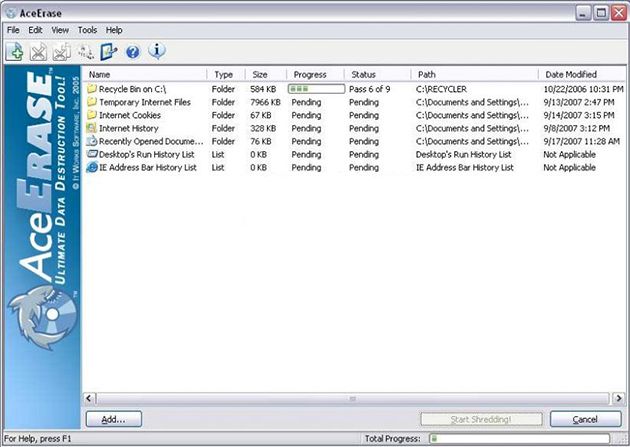This screenshot has width=630, height=447.
Task: Click the Add file toolbar icon
Action: point(15,52)
